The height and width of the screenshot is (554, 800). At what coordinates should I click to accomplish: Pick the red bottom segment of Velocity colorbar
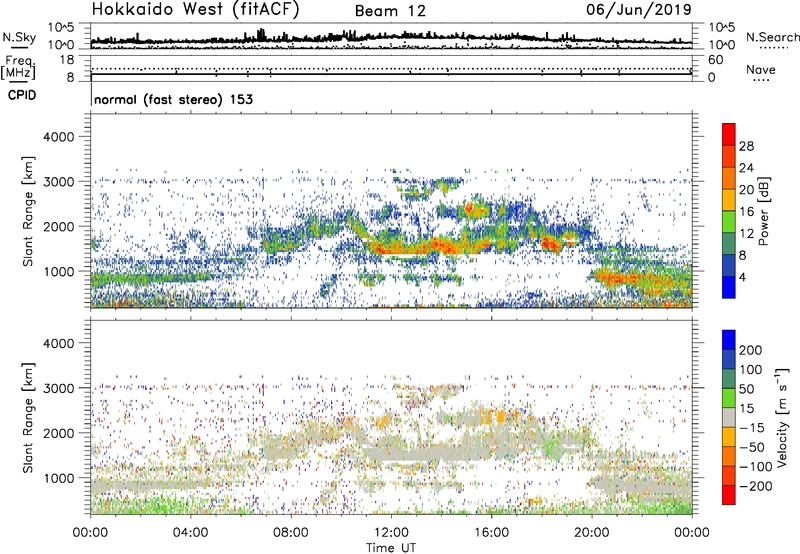(729, 495)
